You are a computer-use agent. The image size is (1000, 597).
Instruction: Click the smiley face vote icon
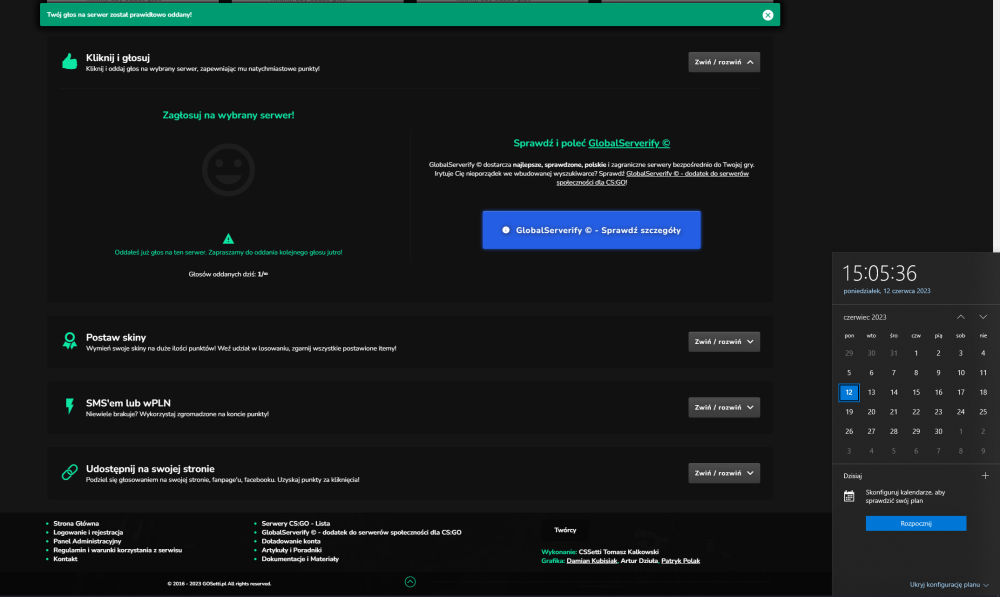[x=228, y=170]
